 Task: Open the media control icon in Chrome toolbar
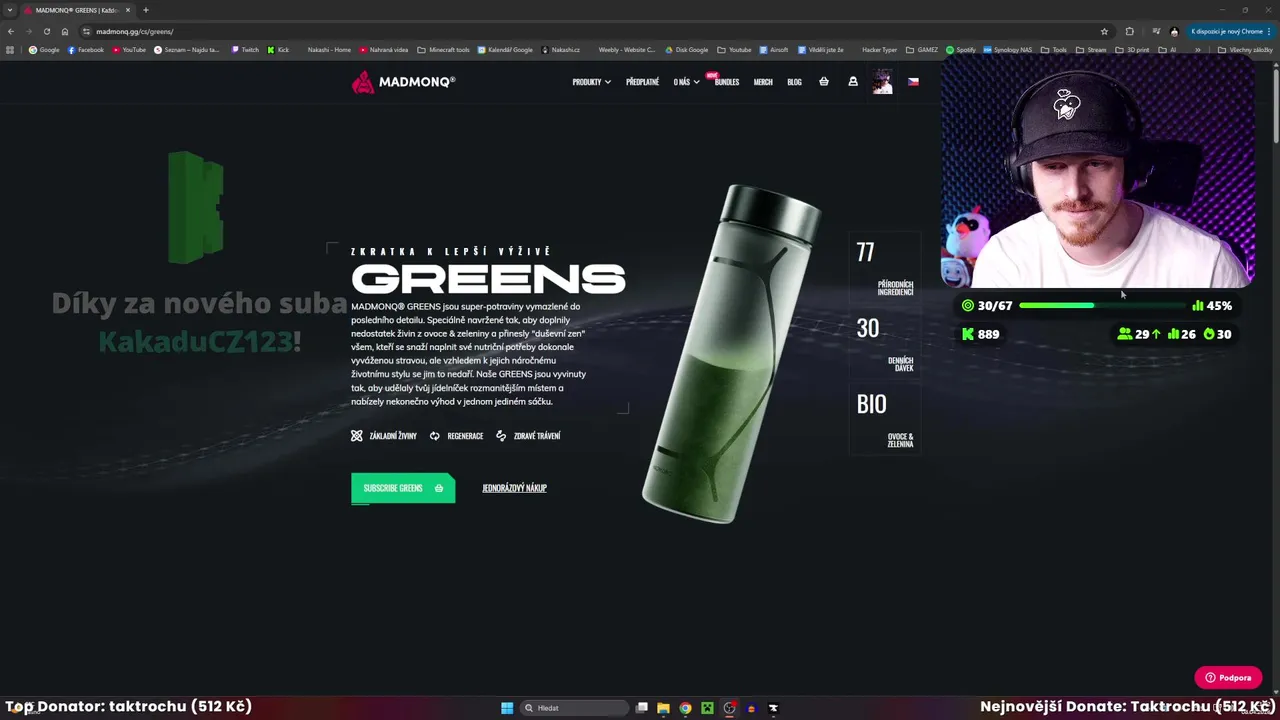coord(1156,31)
